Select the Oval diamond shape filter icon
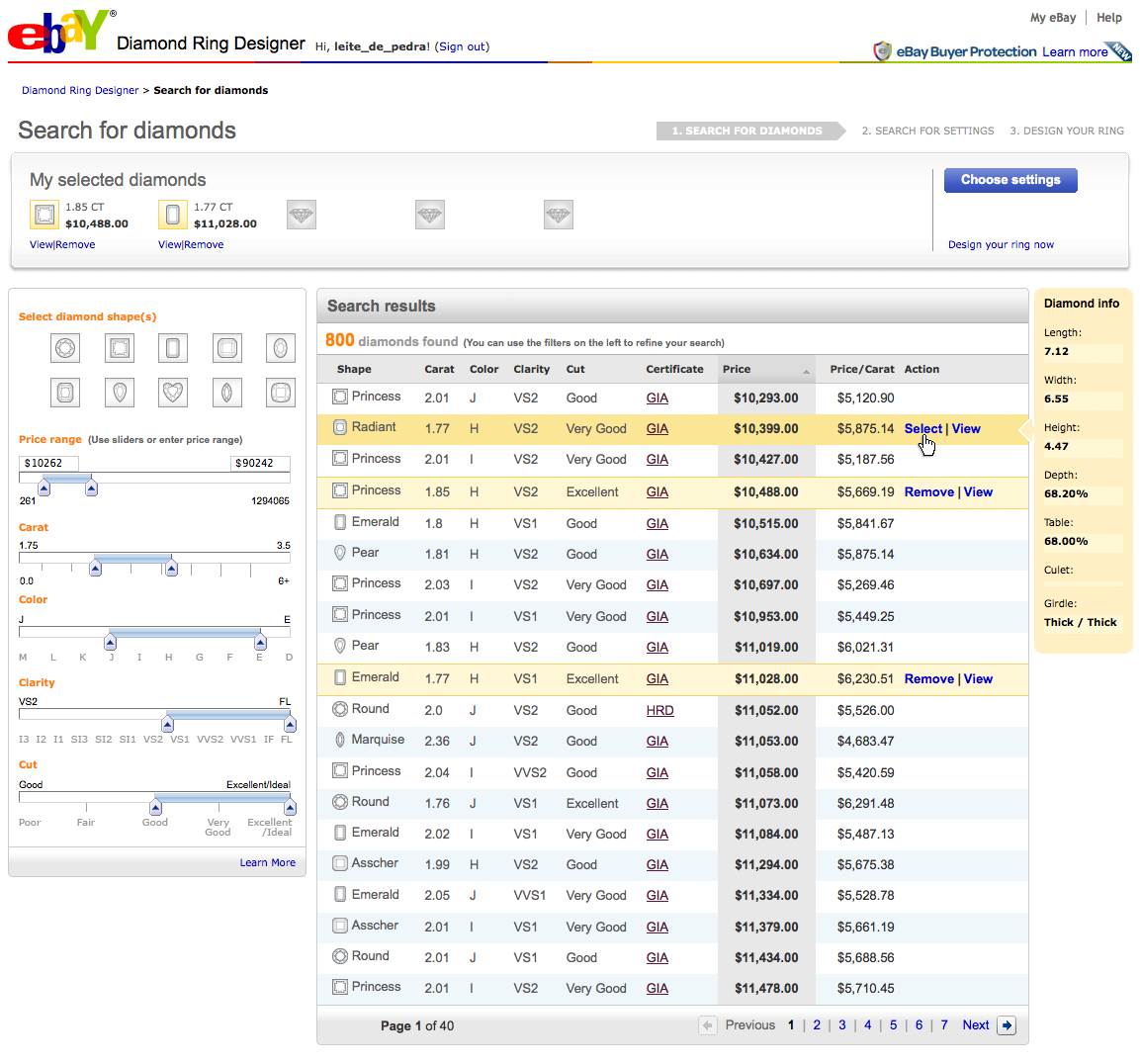Viewport: 1140px width, 1064px height. click(281, 348)
